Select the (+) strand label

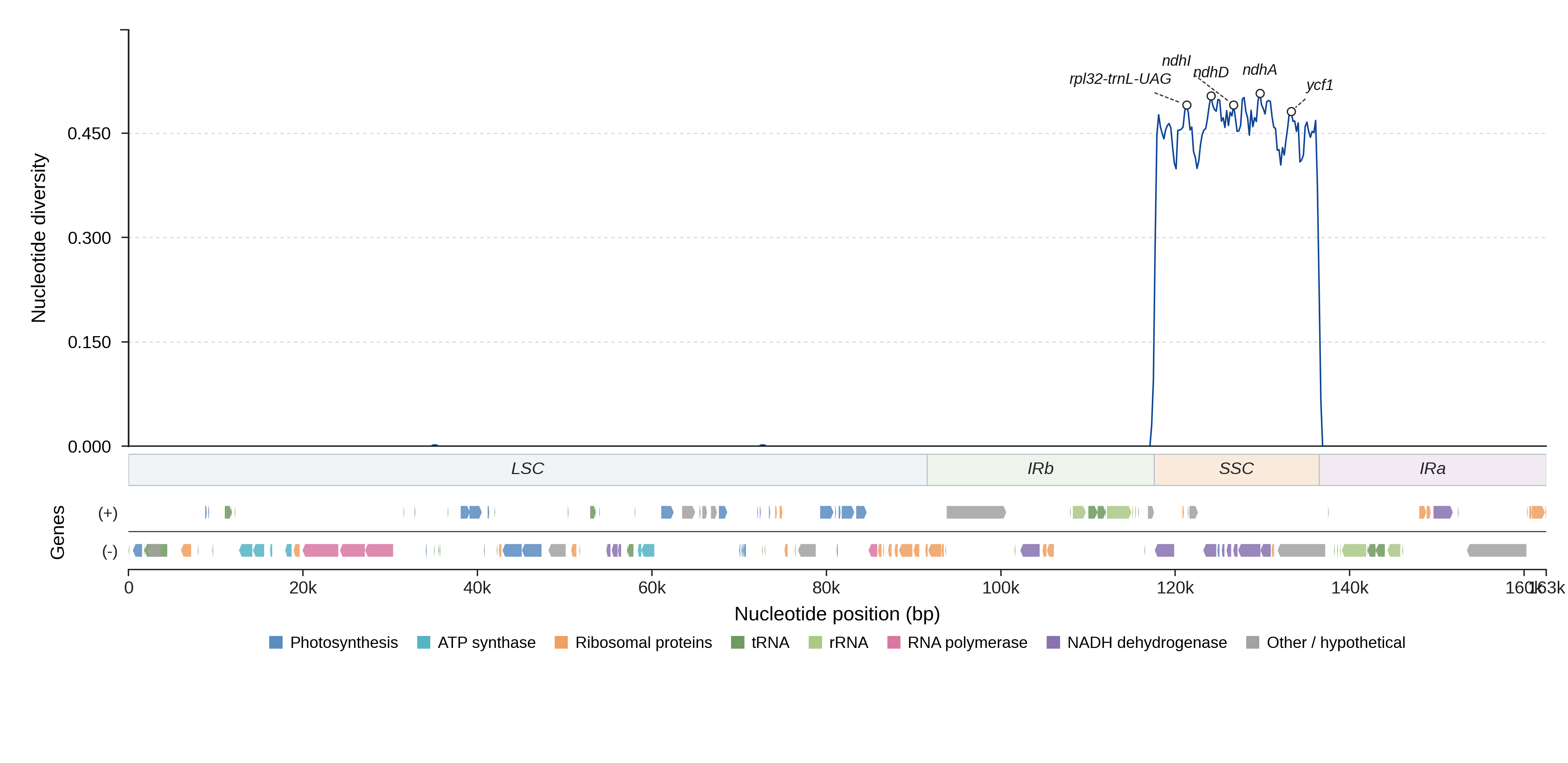[108, 513]
